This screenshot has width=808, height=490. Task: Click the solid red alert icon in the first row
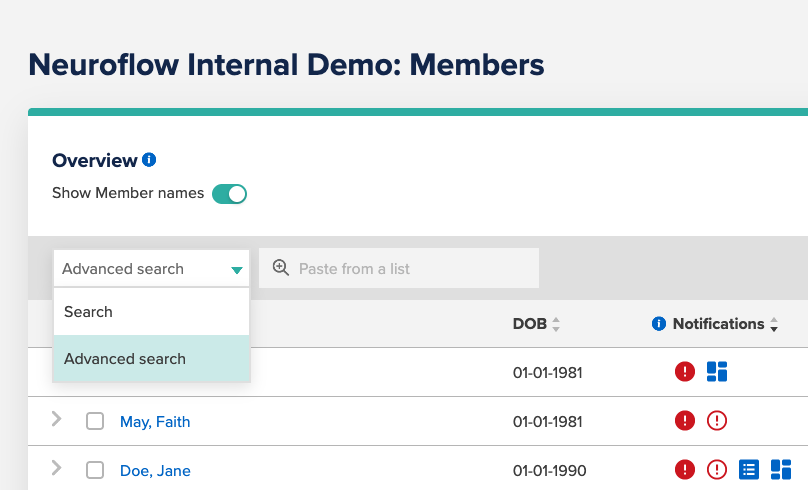pyautogui.click(x=685, y=371)
